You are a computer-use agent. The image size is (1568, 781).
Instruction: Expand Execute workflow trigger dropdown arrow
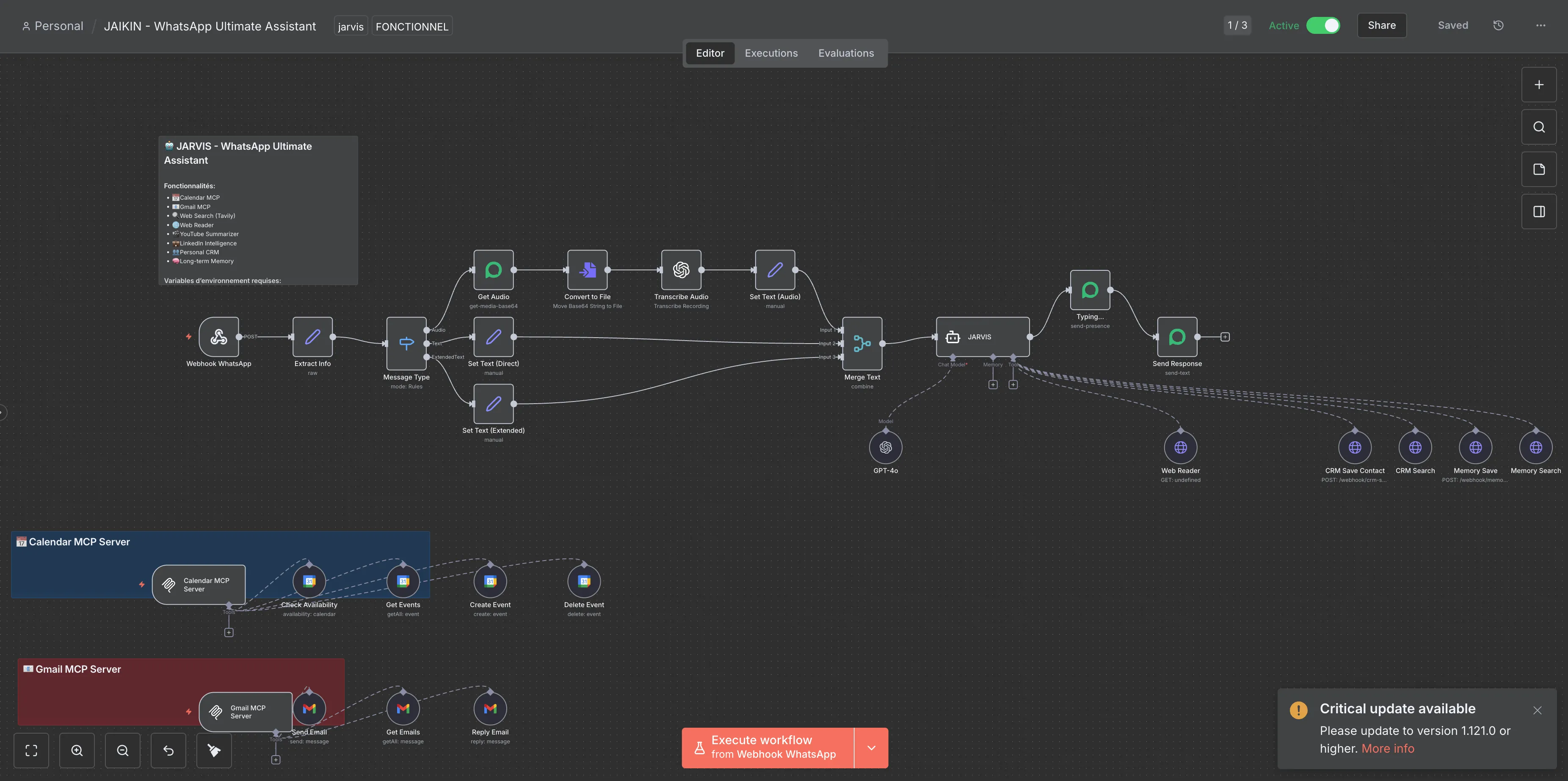click(x=871, y=748)
